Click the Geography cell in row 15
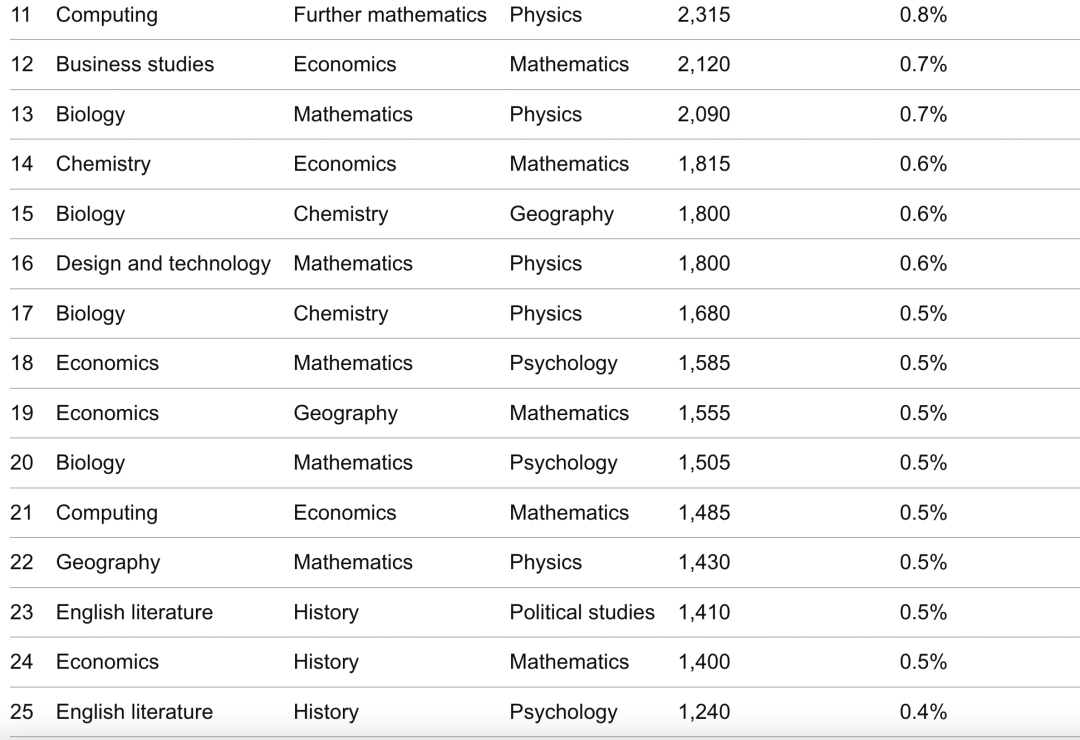Image resolution: width=1080 pixels, height=740 pixels. click(x=561, y=214)
